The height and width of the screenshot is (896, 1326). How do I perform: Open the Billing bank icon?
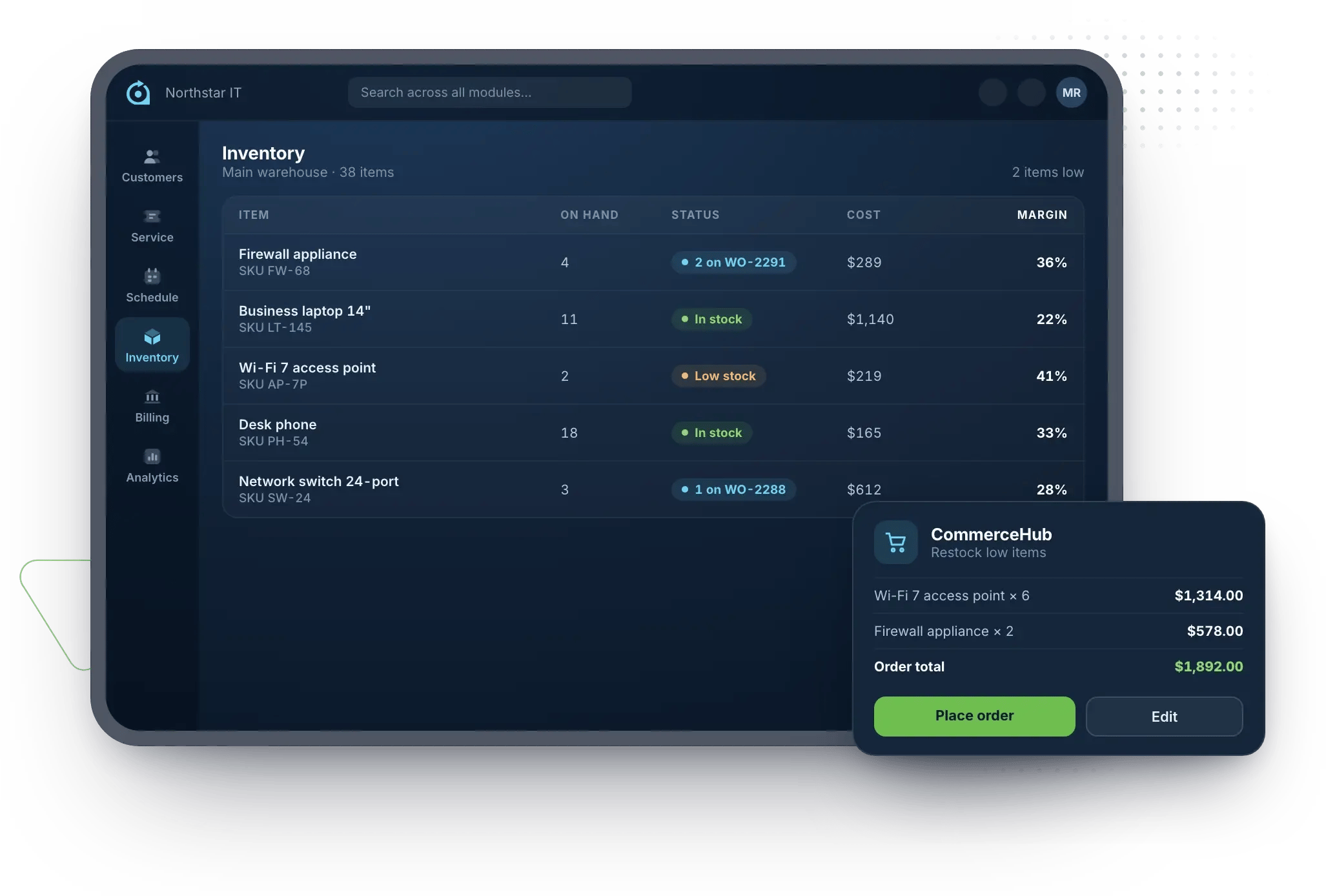click(x=152, y=396)
